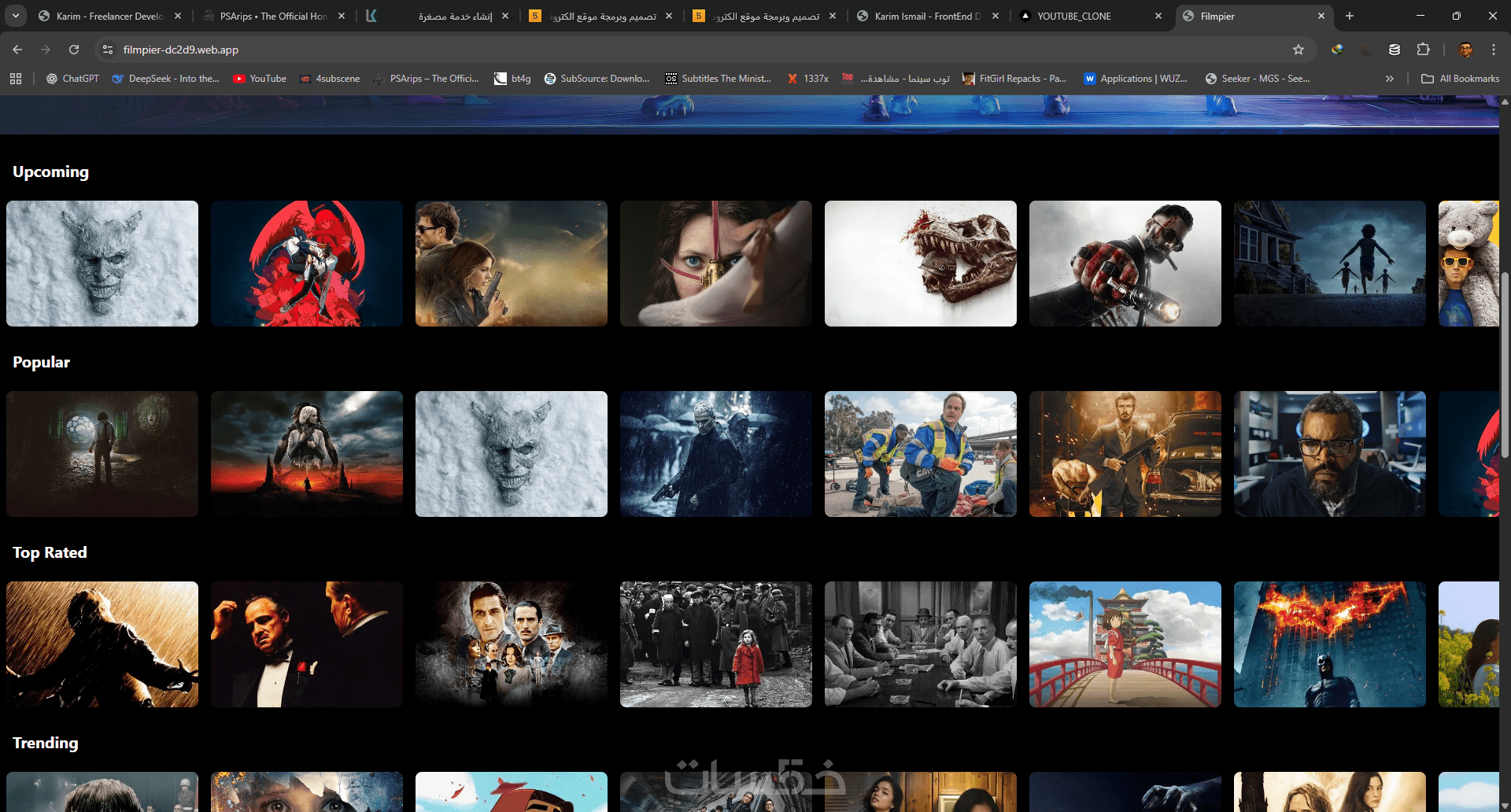Go back to the previous page
This screenshot has width=1511, height=812.
click(17, 50)
